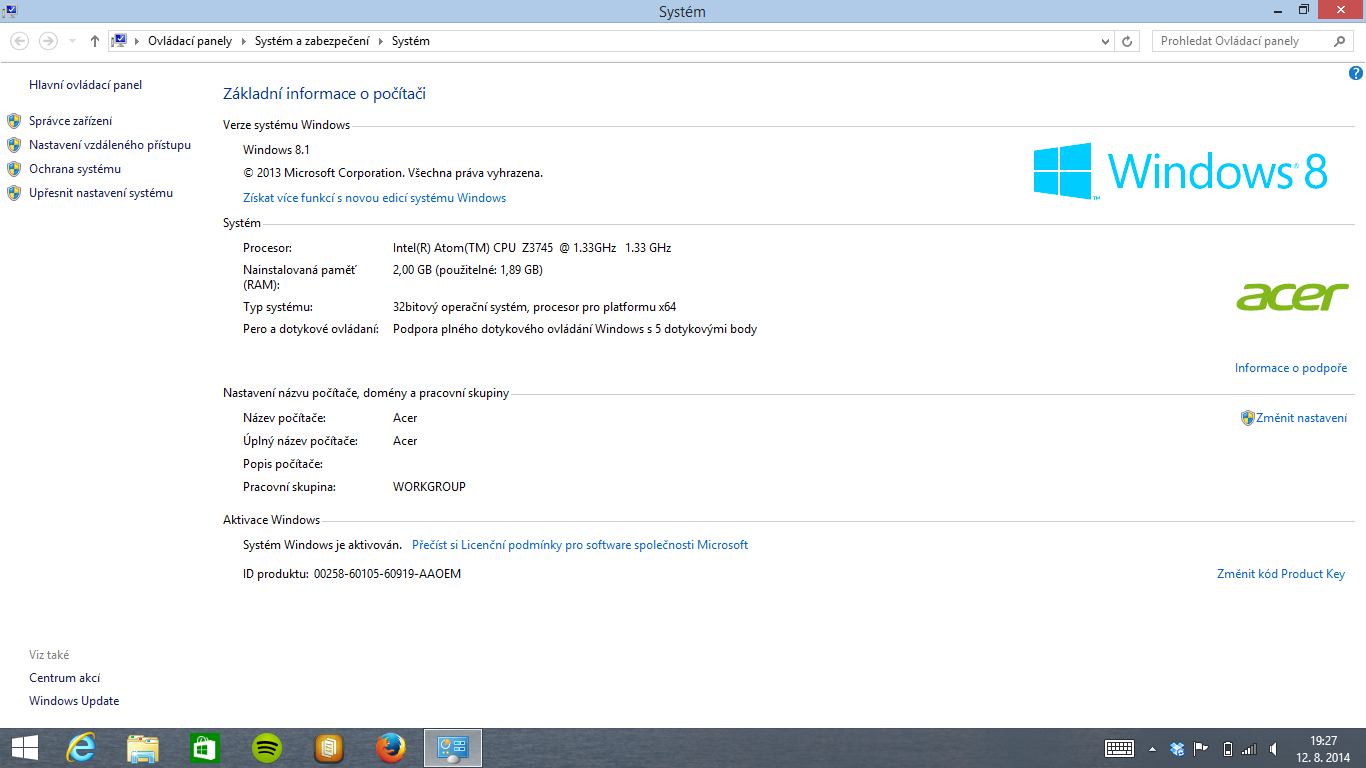Open Nastavení vzdáleného přístupu
The image size is (1366, 768).
110,145
